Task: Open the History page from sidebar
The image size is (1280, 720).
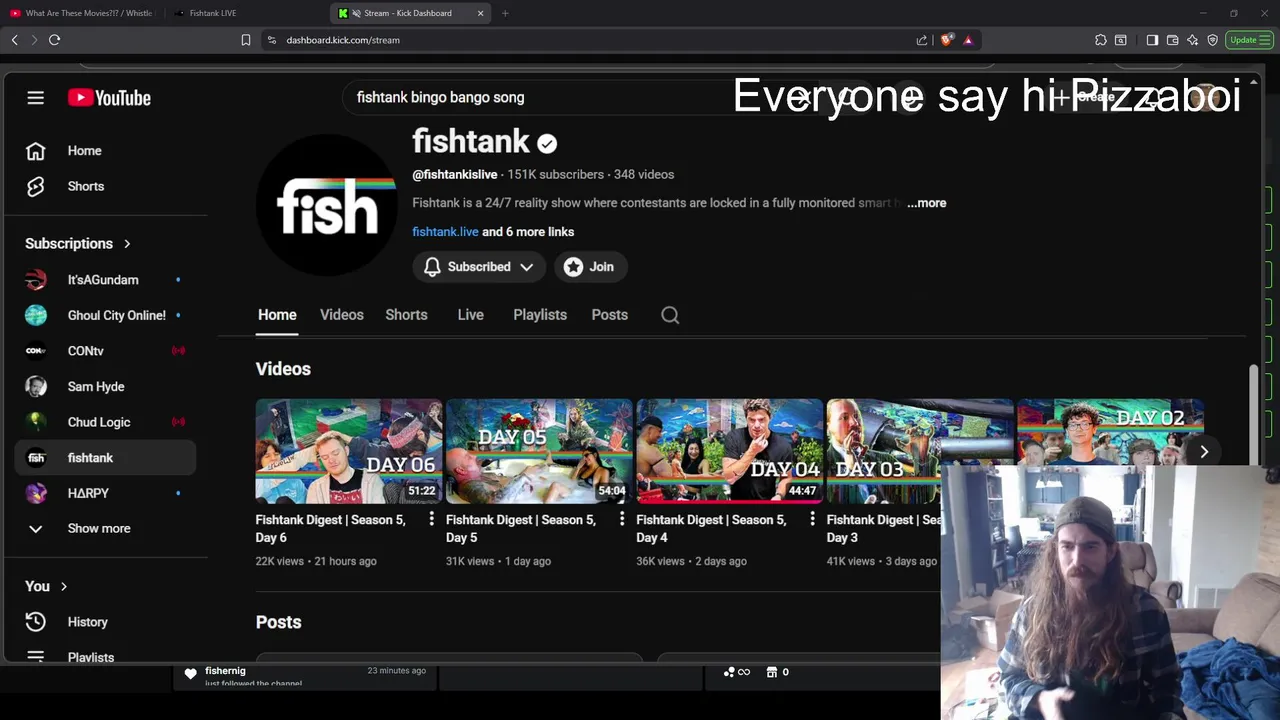Action: [x=106, y=622]
